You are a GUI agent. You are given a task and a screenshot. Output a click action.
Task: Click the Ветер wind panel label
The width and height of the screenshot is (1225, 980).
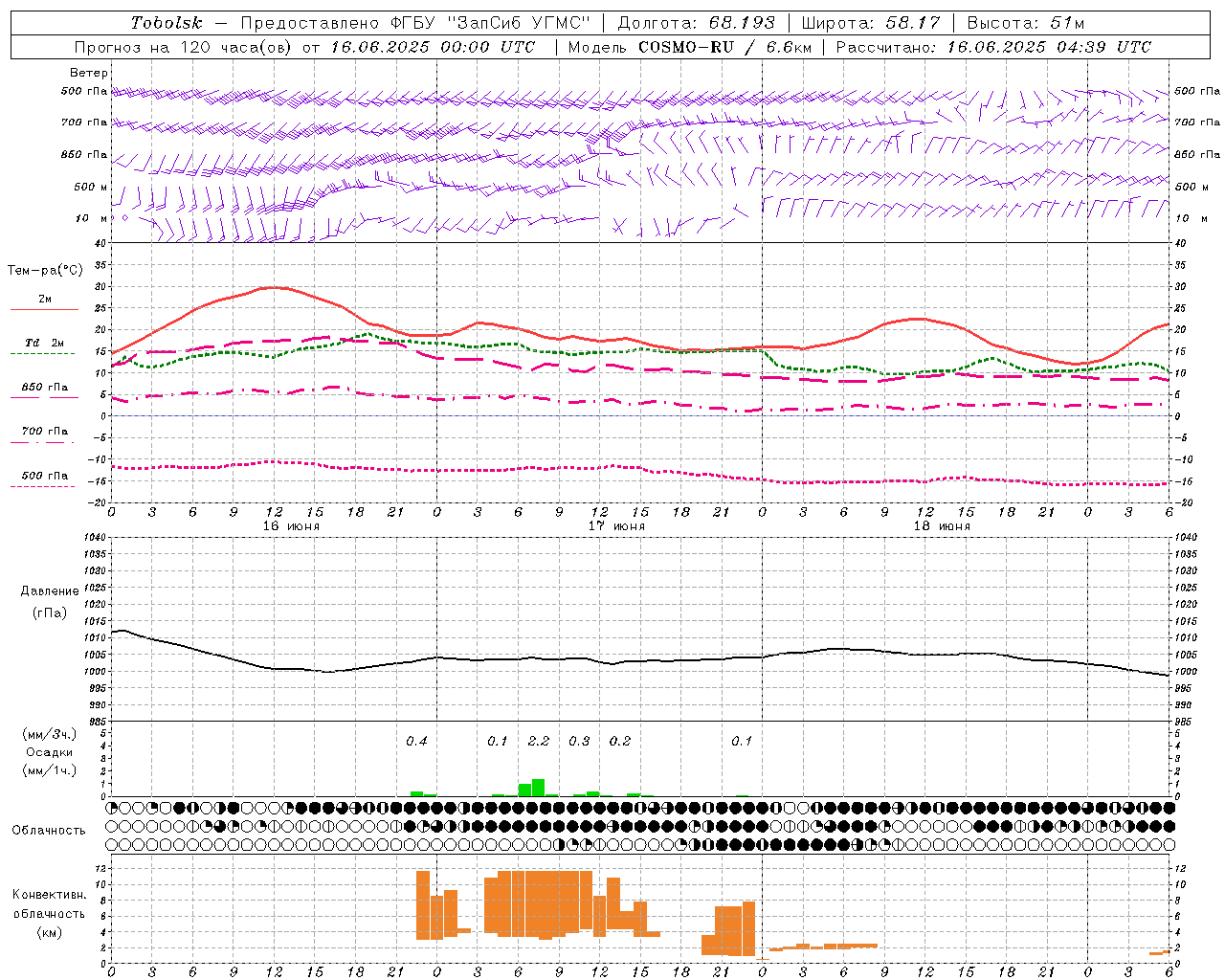(x=89, y=73)
